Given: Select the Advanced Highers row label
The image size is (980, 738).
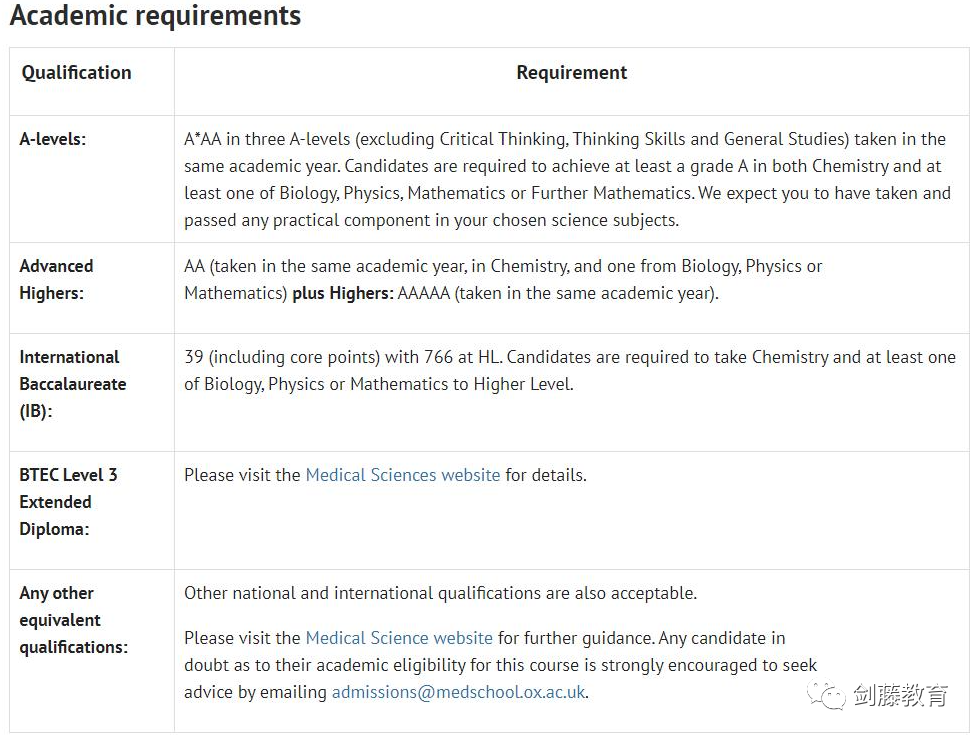Looking at the screenshot, I should (56, 279).
